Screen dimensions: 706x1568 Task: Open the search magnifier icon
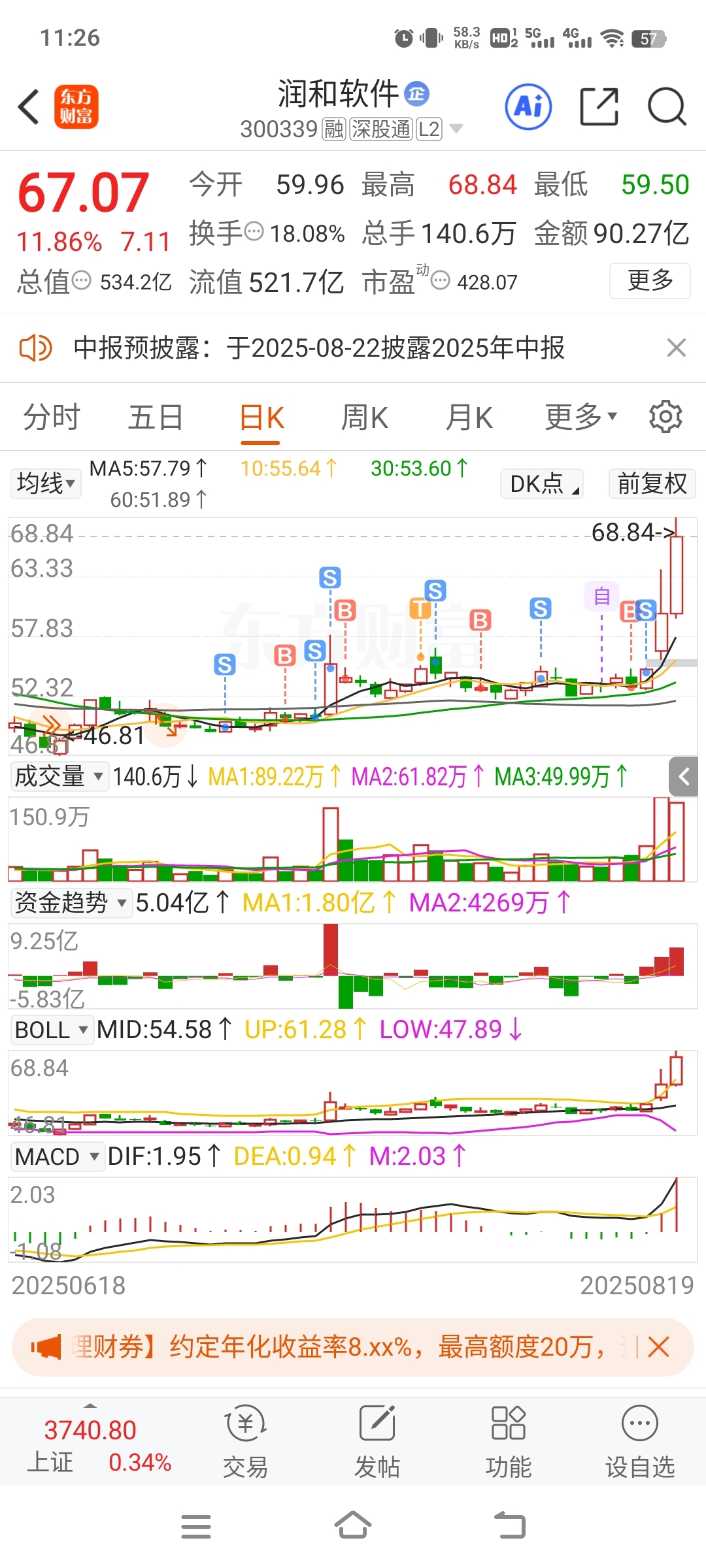coord(667,106)
